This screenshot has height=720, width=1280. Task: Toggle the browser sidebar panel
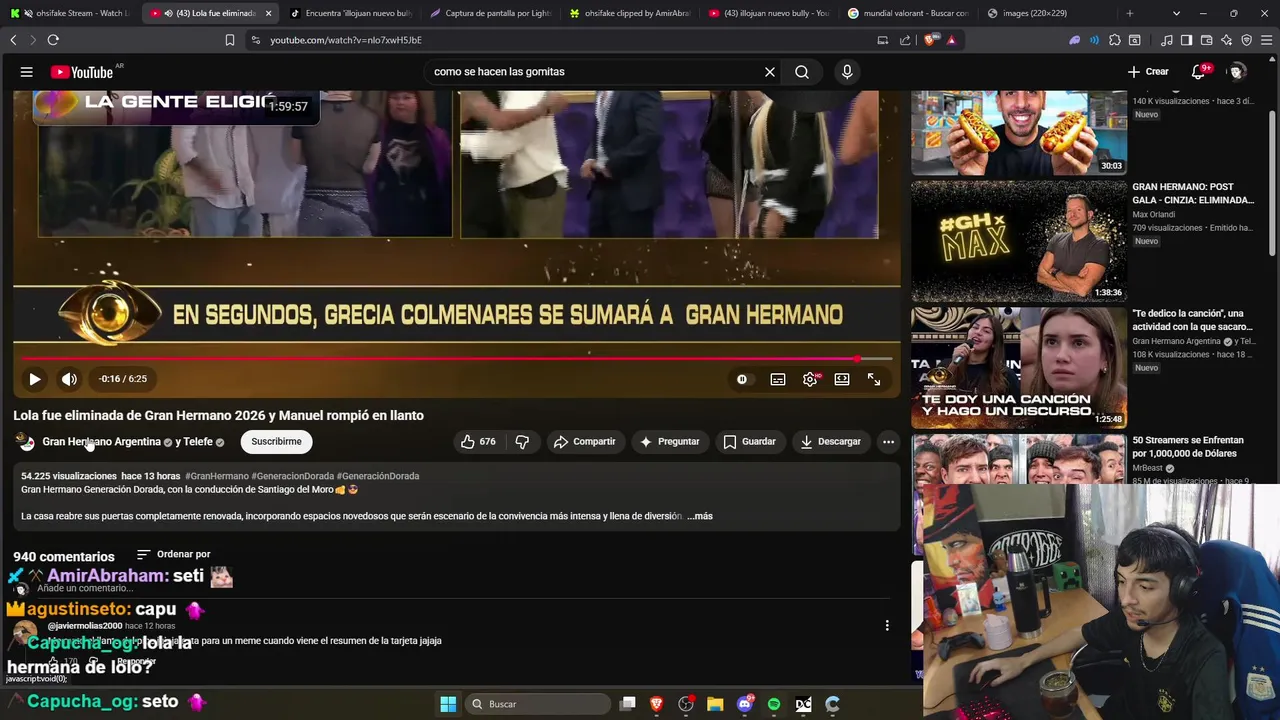pyautogui.click(x=1186, y=40)
